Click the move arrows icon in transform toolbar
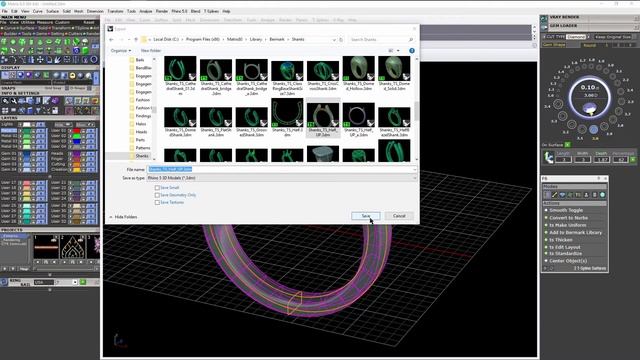This screenshot has height=360, width=640. (40, 60)
